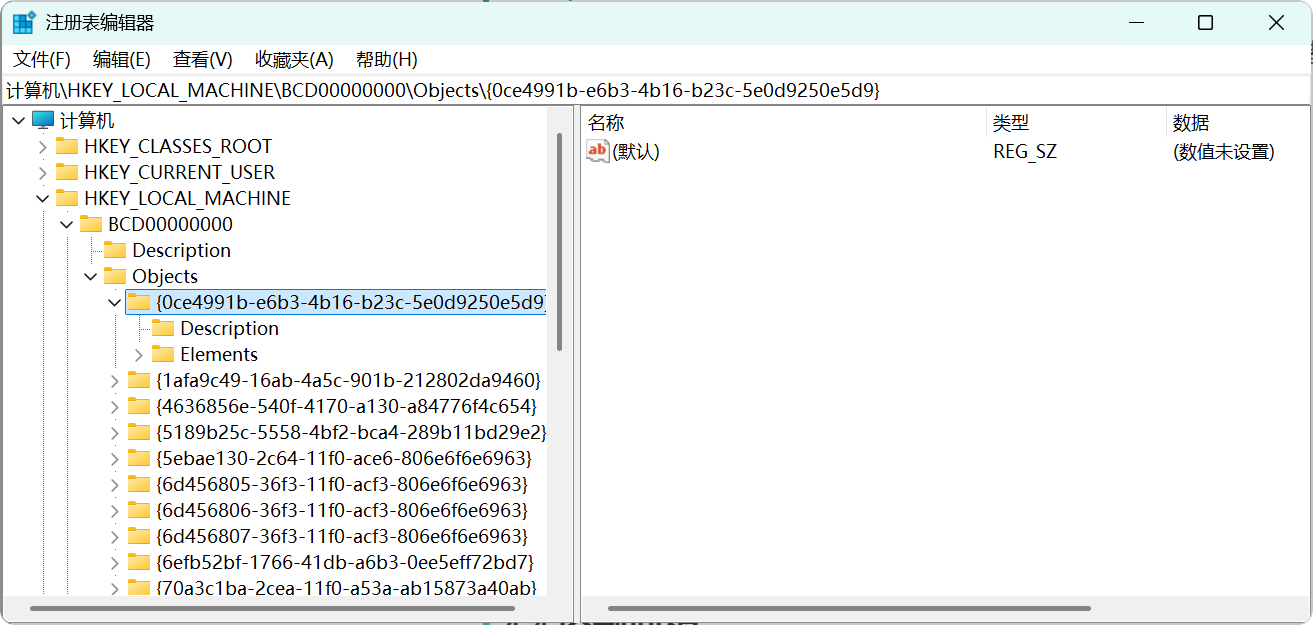This screenshot has width=1313, height=625.
Task: Open the 收藏夹(A) favorites menu
Action: (x=294, y=59)
